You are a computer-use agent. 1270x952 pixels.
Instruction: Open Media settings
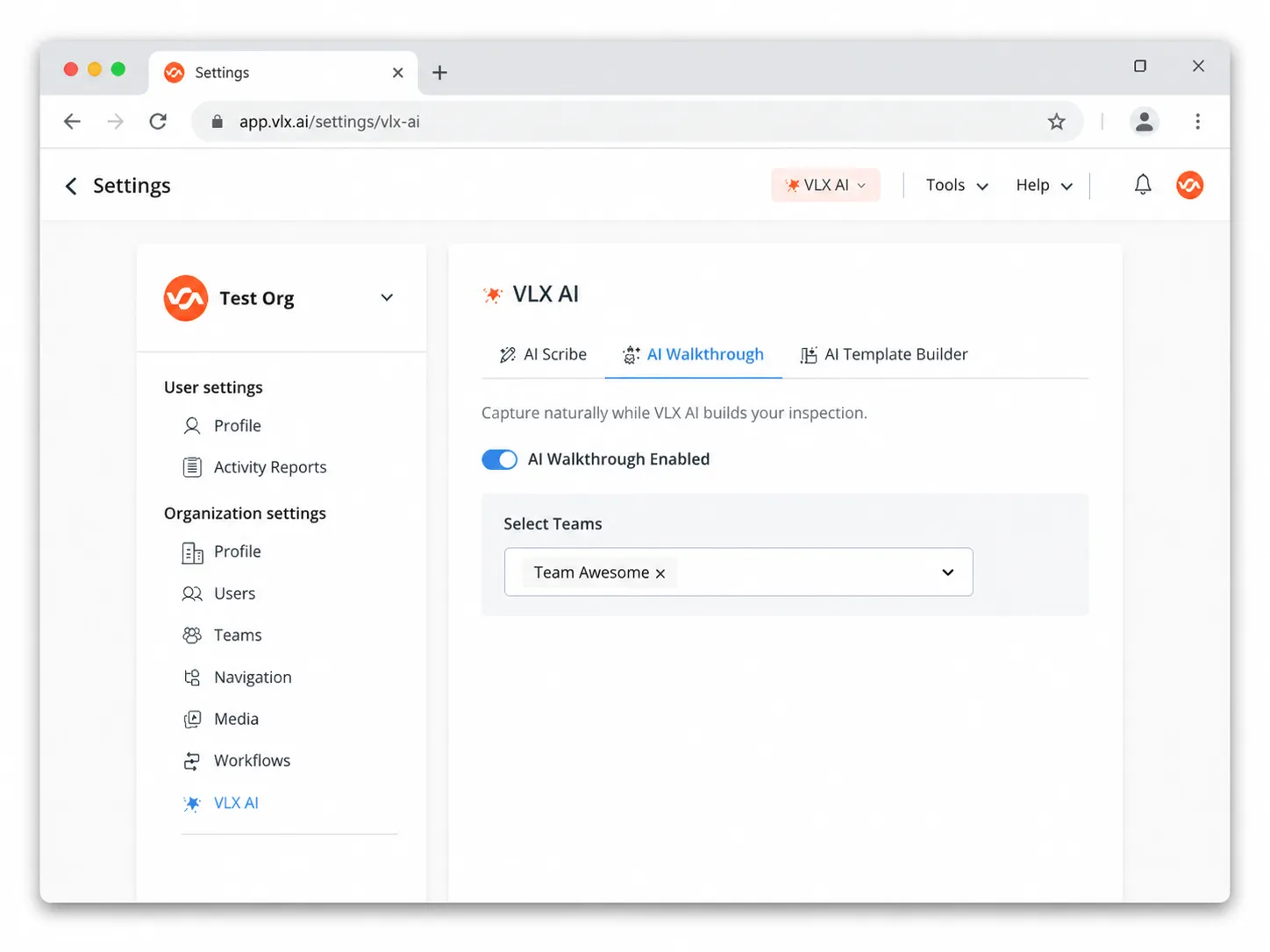pyautogui.click(x=220, y=719)
